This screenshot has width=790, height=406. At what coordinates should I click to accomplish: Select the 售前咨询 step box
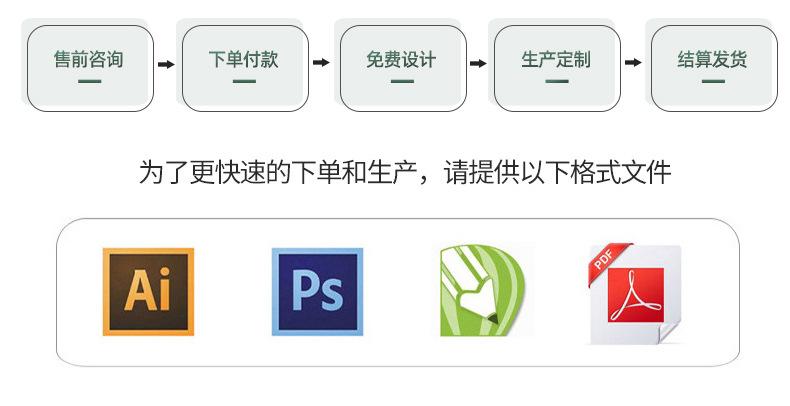90,69
